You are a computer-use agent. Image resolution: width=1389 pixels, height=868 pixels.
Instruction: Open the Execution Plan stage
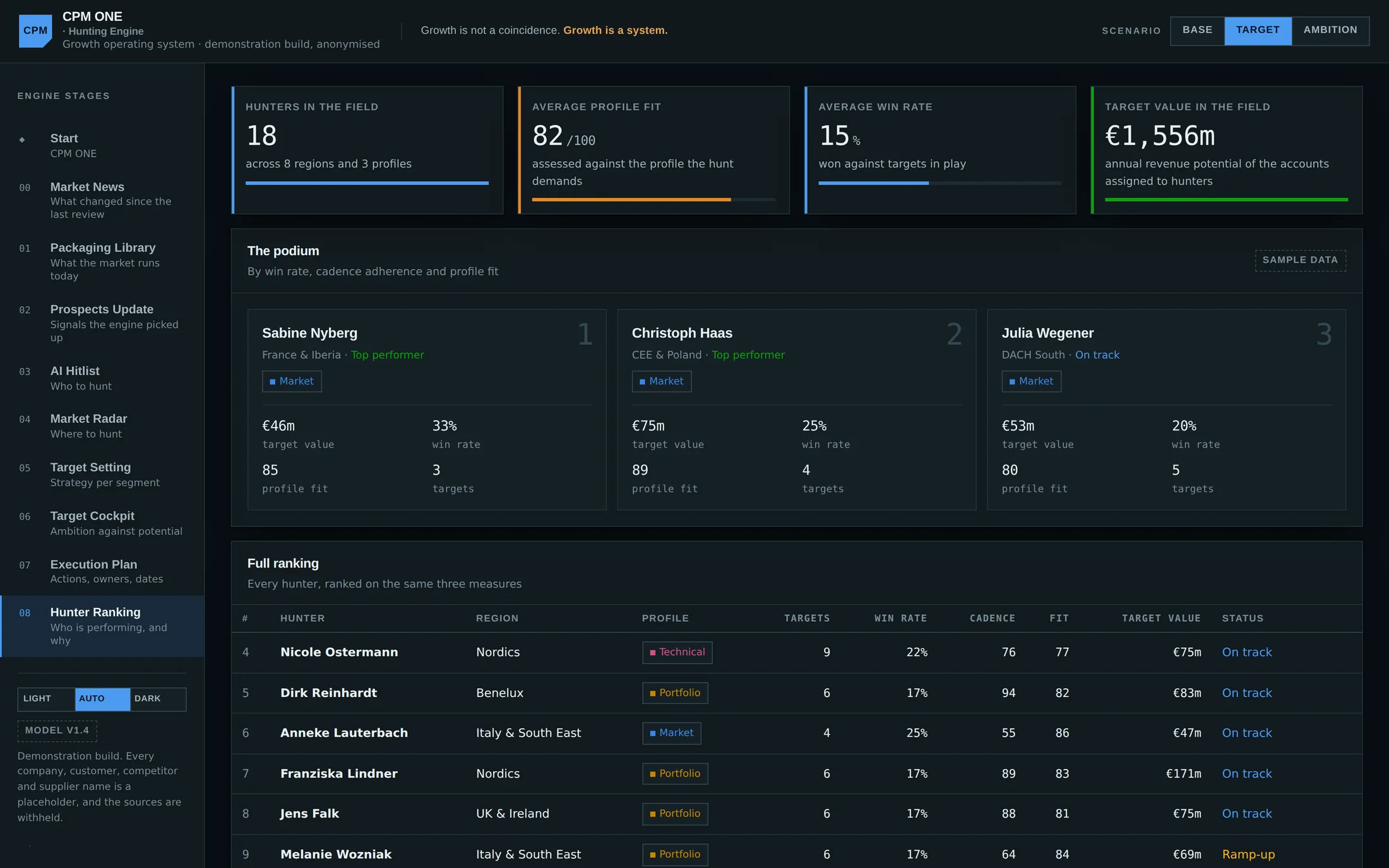[x=102, y=571]
